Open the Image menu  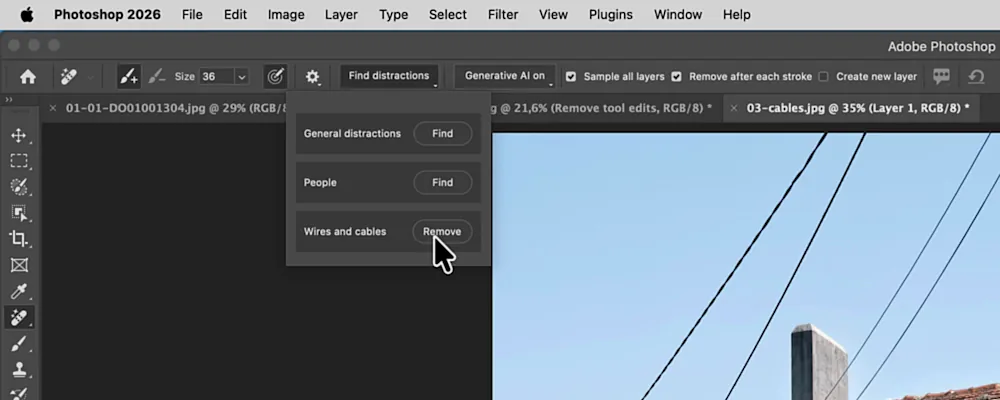pyautogui.click(x=286, y=15)
